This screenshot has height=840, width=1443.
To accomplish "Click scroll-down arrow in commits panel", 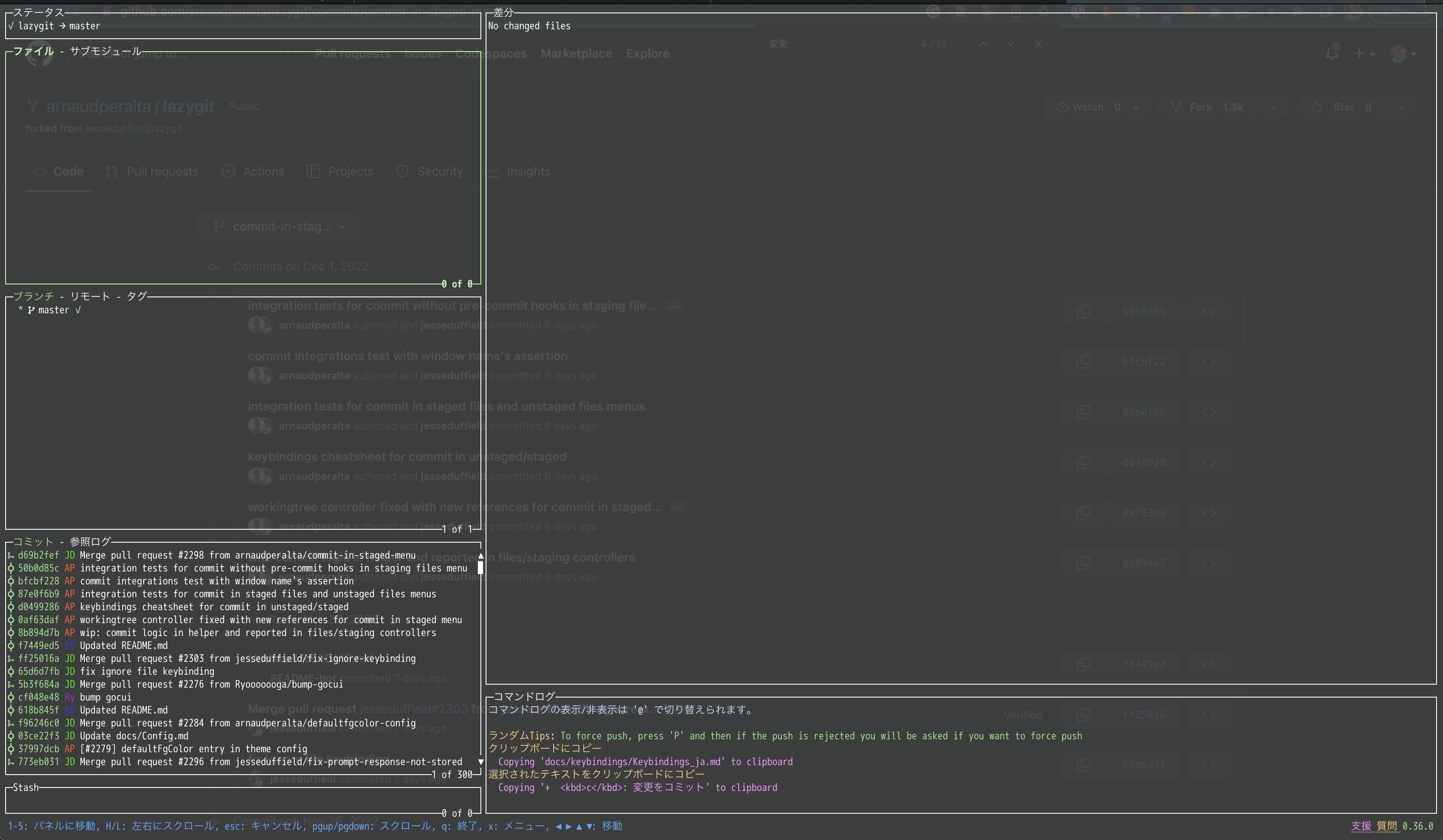I will pos(480,762).
